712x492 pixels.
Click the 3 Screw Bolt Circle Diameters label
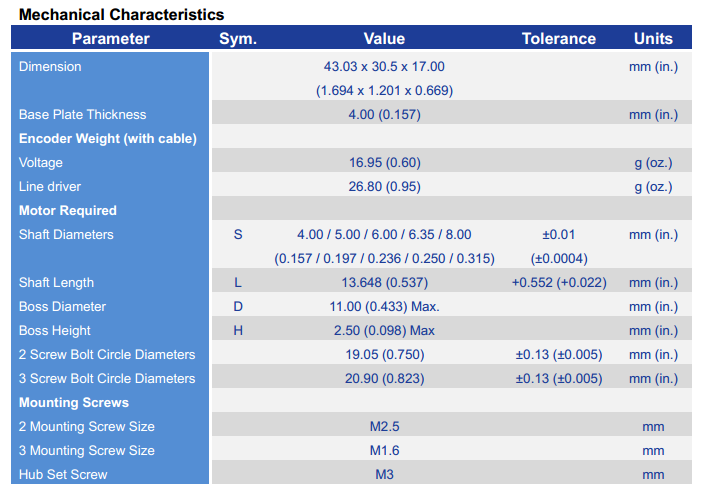point(107,379)
